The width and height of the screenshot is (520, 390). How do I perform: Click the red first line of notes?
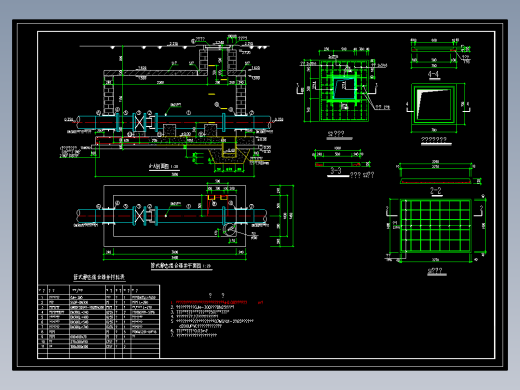coord(217,302)
